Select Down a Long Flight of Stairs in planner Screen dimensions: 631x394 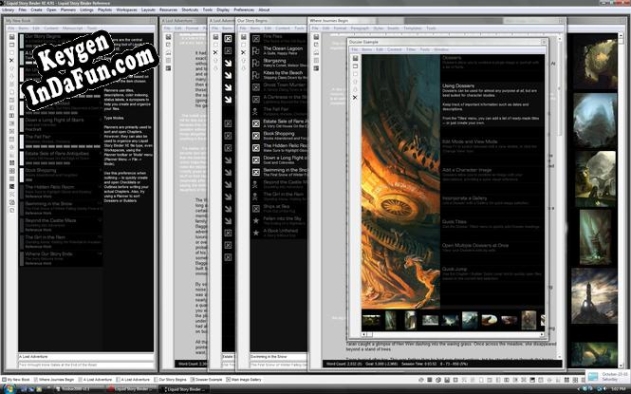[x=61, y=124]
